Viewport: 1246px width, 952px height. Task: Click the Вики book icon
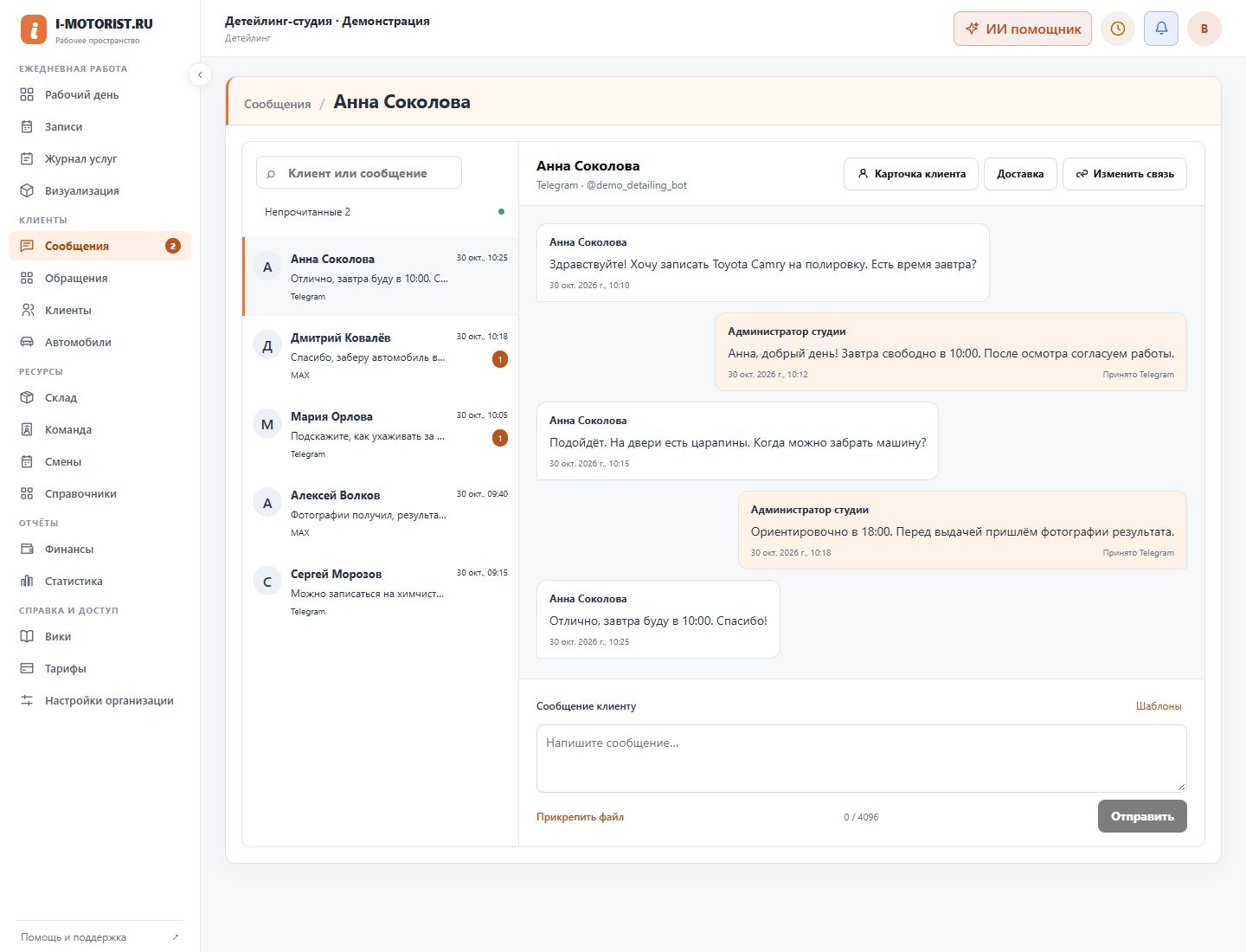coord(27,636)
